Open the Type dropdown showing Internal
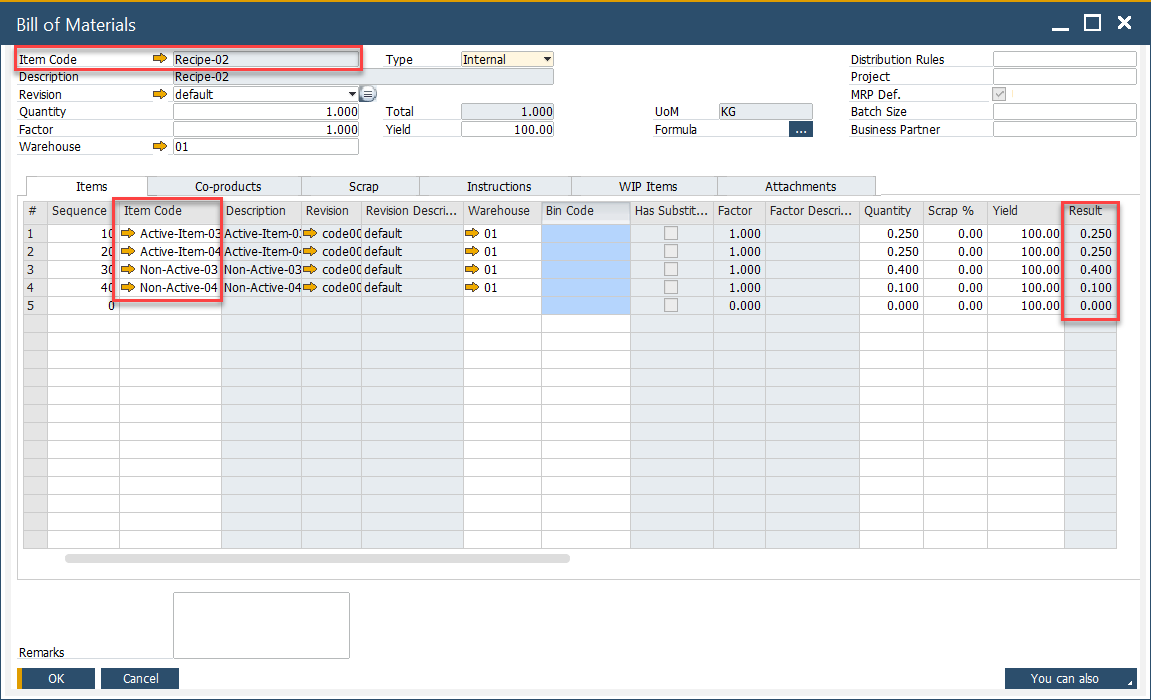 546,60
